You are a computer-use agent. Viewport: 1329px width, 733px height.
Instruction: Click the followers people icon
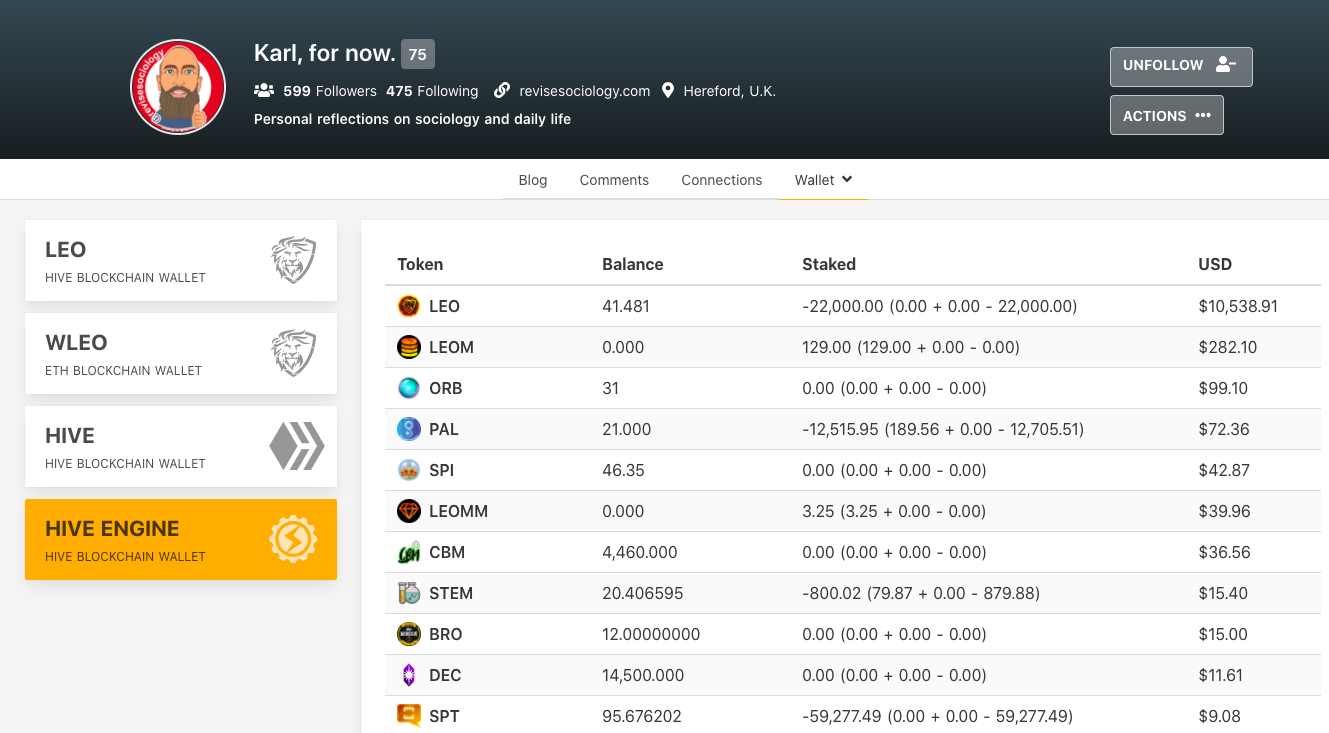click(264, 91)
